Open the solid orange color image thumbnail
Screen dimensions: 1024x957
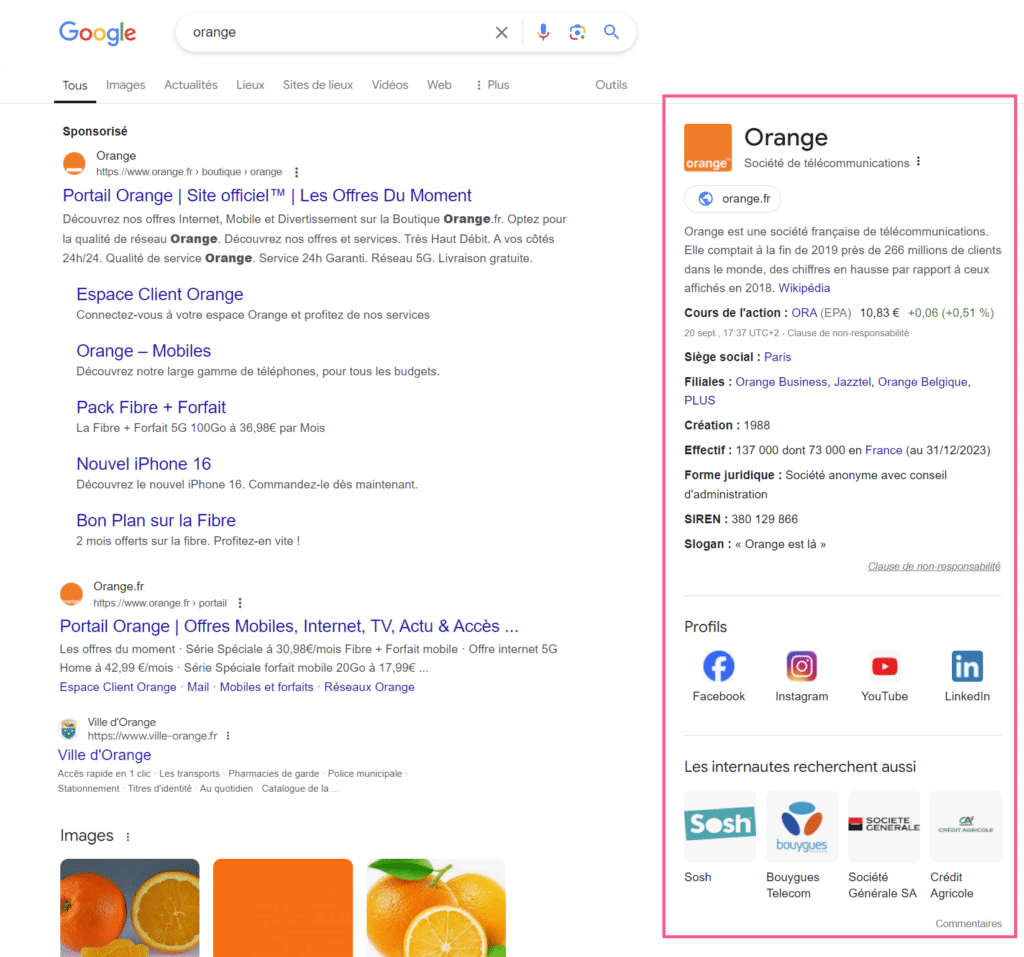[x=283, y=907]
